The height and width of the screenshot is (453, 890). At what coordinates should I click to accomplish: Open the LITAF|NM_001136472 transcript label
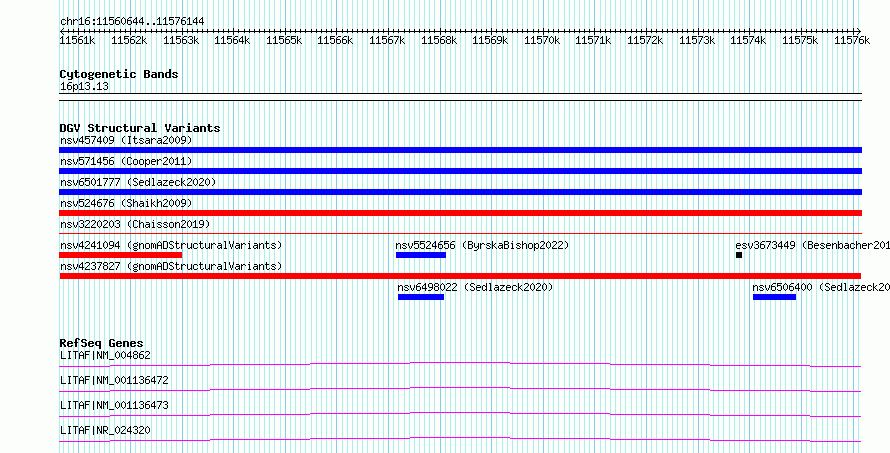[x=114, y=380]
